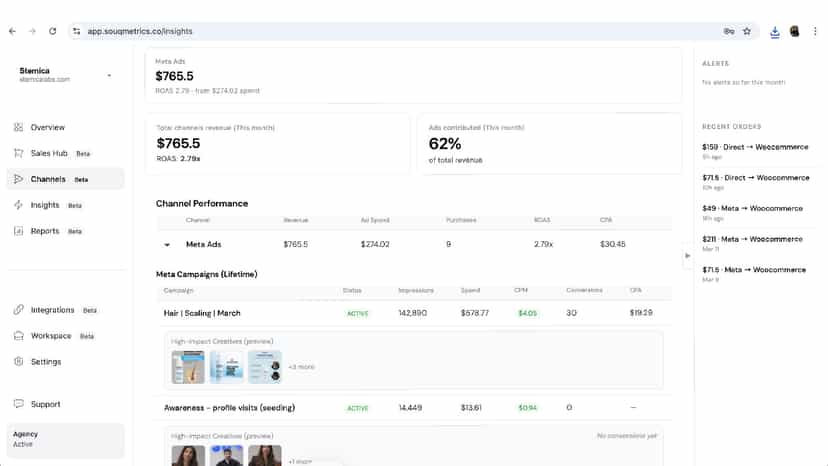Click the Support chat icon
The width and height of the screenshot is (828, 466).
click(x=18, y=404)
